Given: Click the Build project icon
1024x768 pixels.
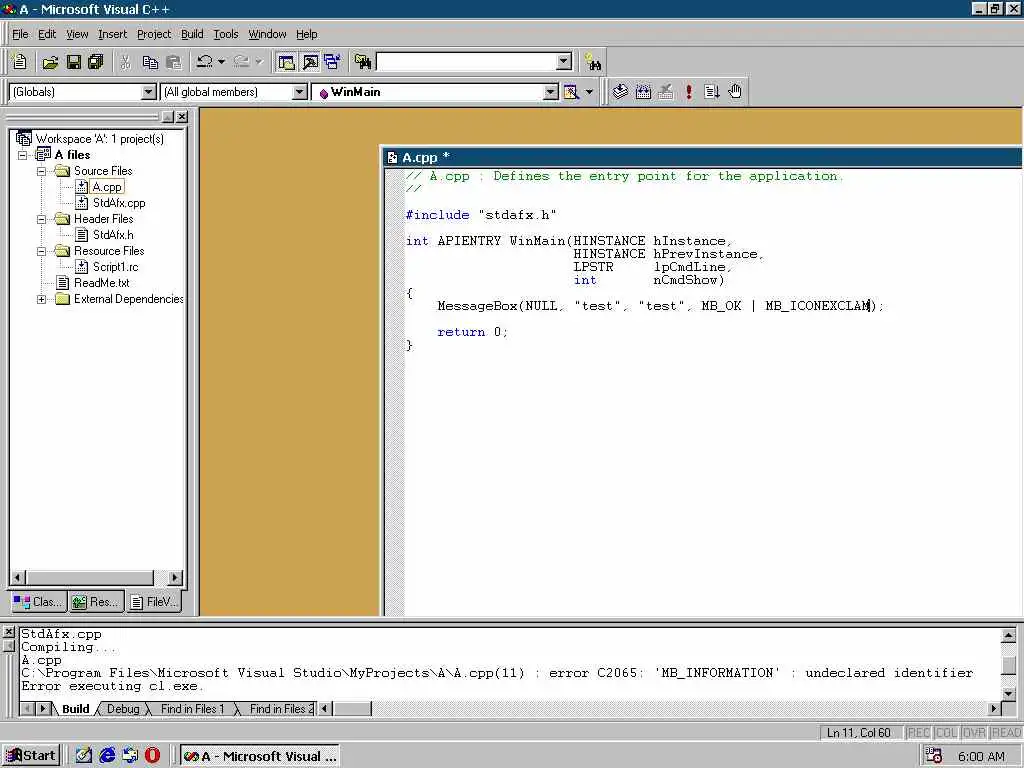Looking at the screenshot, I should [x=643, y=91].
